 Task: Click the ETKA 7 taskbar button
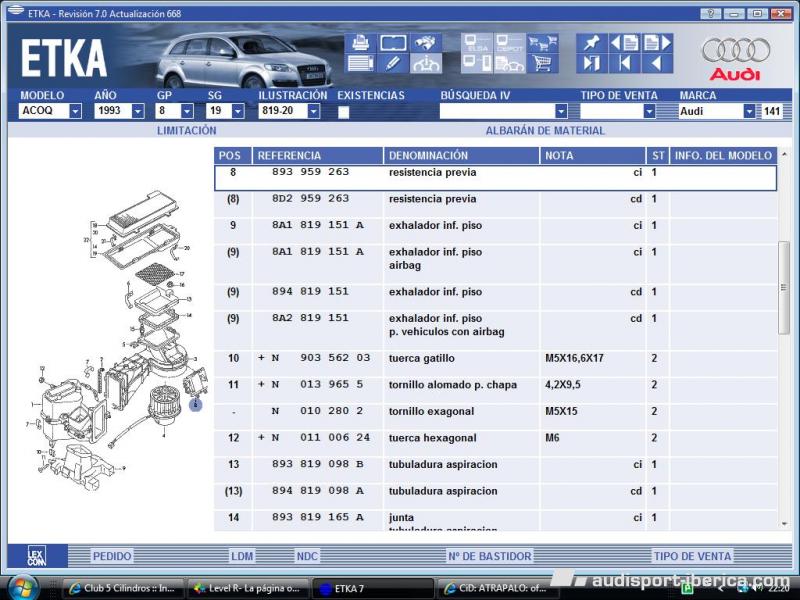372,588
